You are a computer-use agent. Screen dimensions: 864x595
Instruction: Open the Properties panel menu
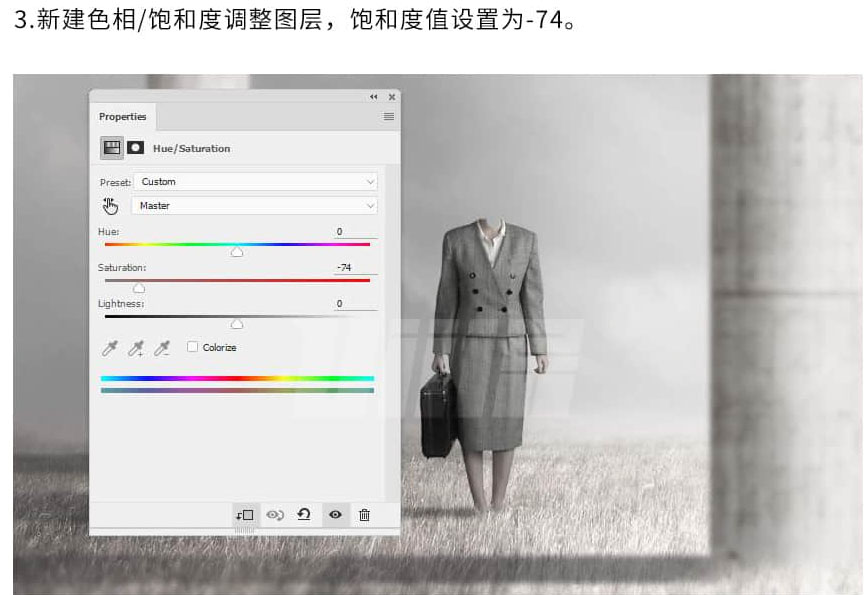point(388,116)
